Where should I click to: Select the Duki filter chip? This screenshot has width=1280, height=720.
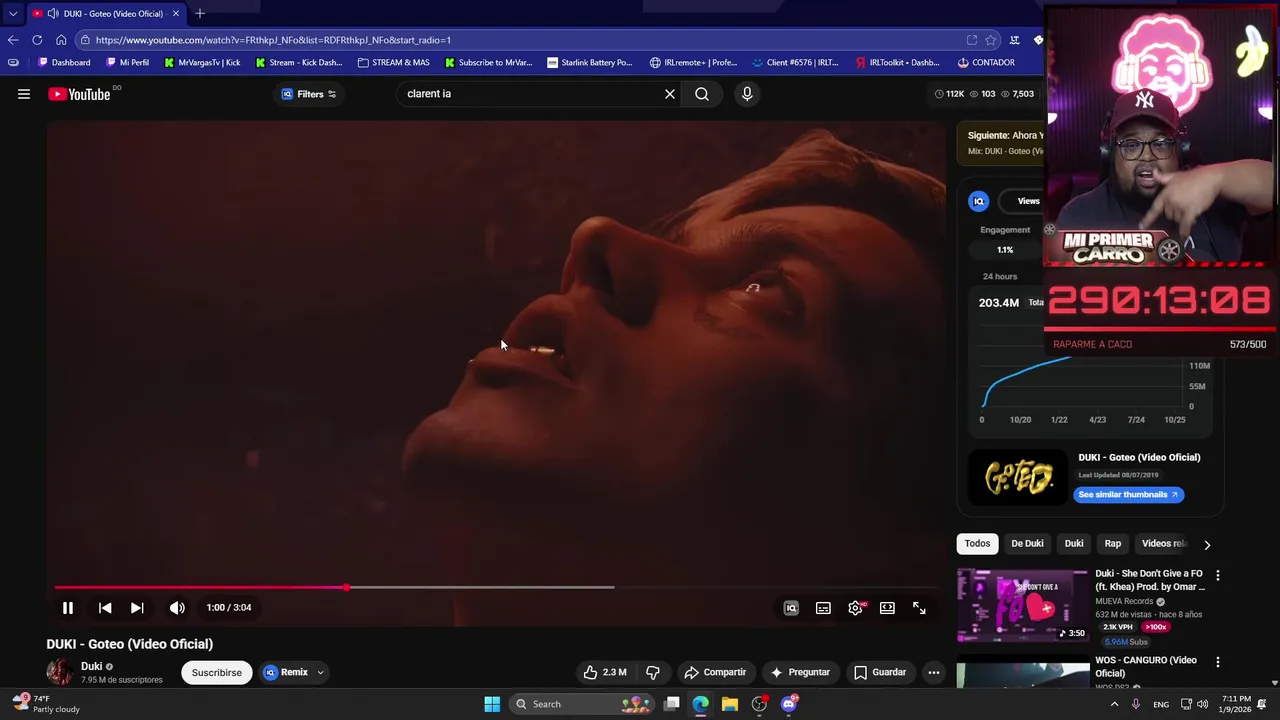(x=1074, y=543)
